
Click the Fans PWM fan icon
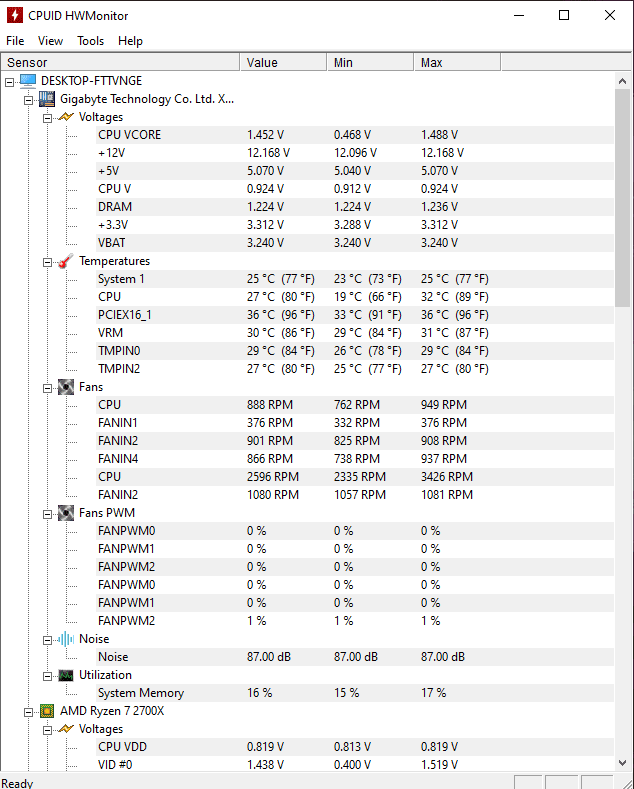click(66, 513)
